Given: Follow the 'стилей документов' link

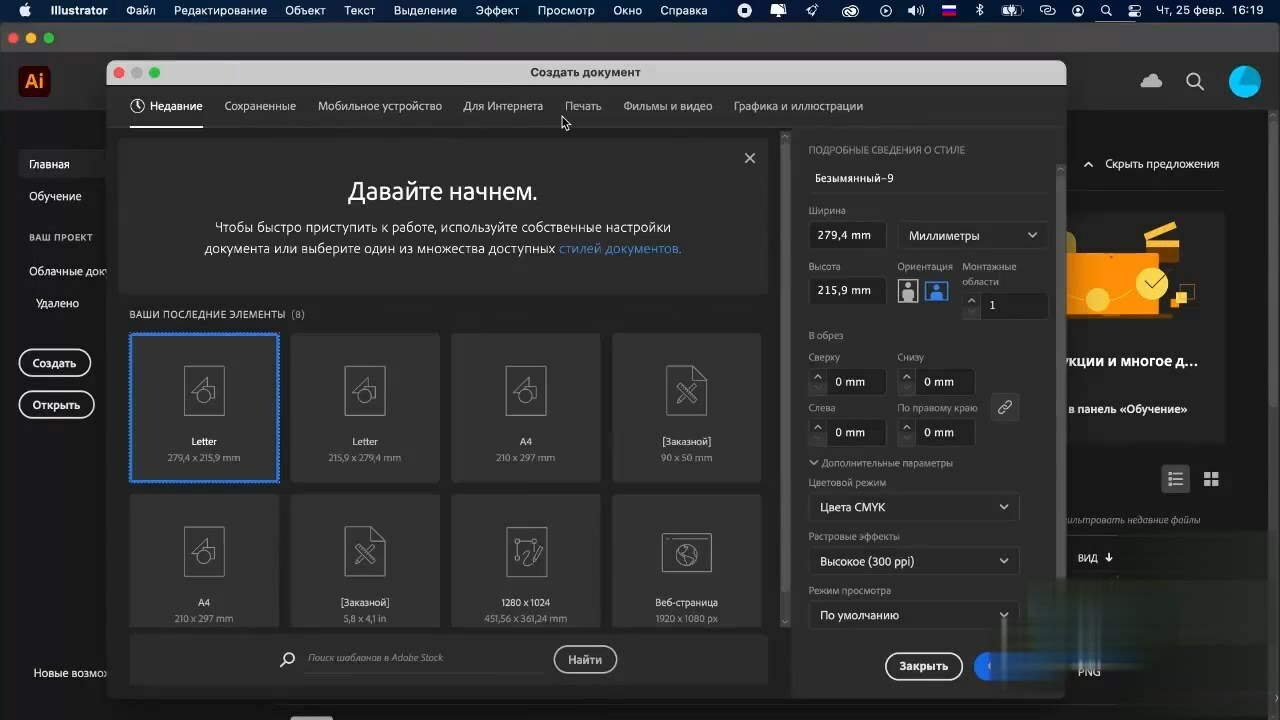Looking at the screenshot, I should pyautogui.click(x=620, y=248).
